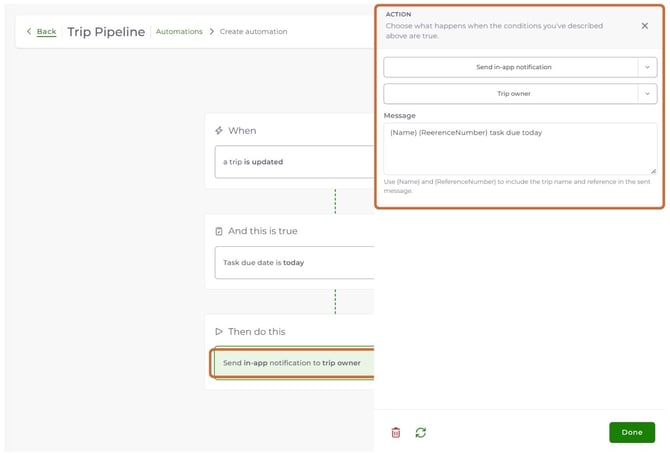Click the Done button
Viewport: 670px width, 455px height.
[632, 432]
